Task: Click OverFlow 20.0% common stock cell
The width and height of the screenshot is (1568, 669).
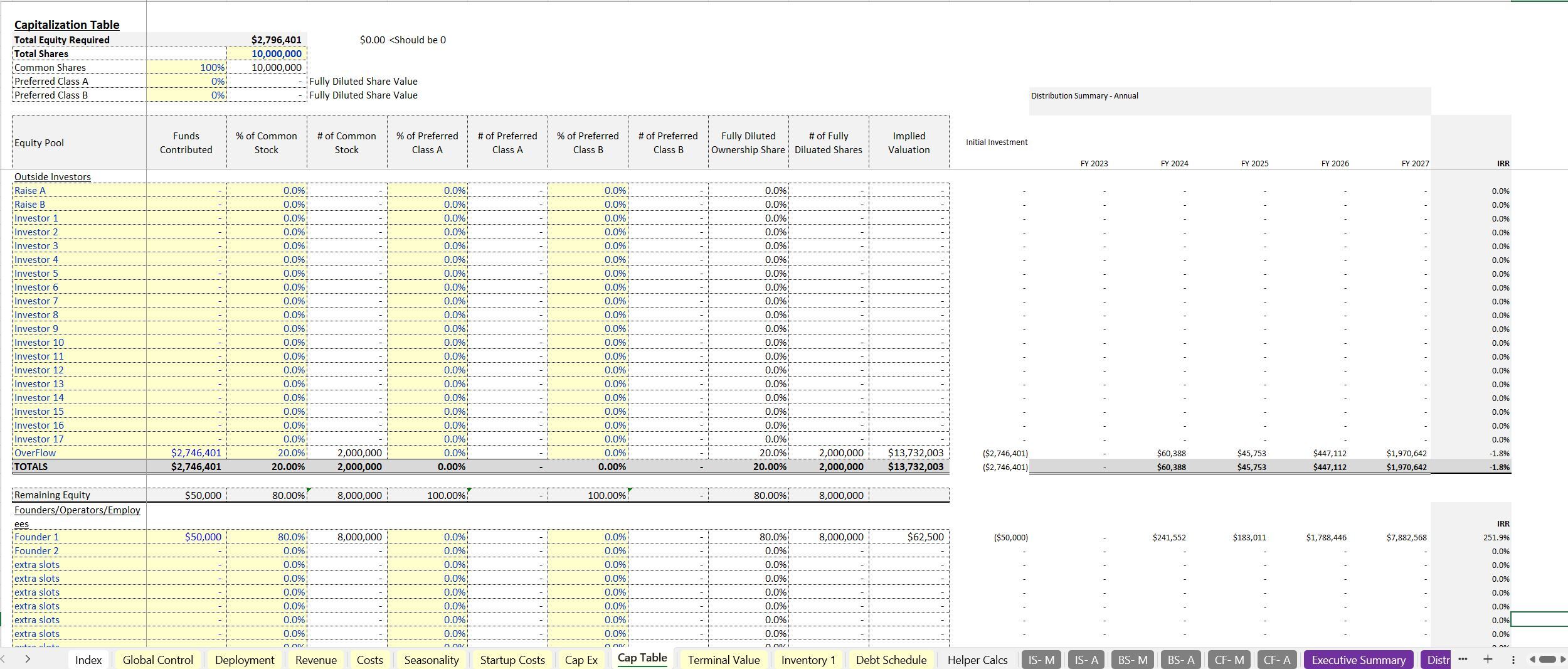Action: 267,452
